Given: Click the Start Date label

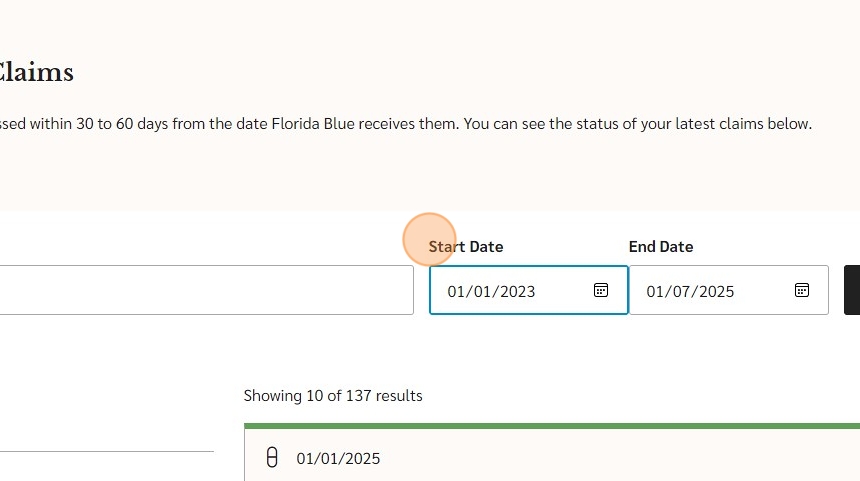Looking at the screenshot, I should (466, 247).
